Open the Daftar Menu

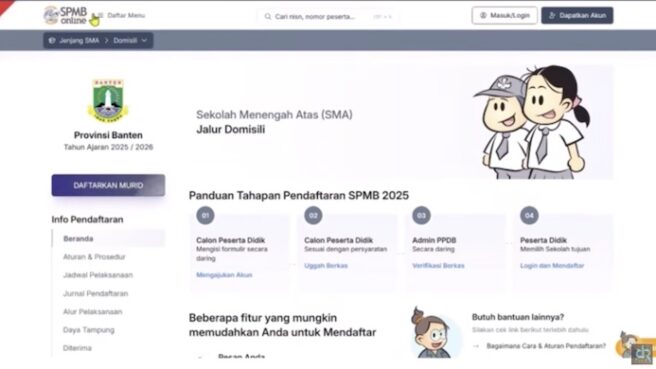(x=121, y=15)
